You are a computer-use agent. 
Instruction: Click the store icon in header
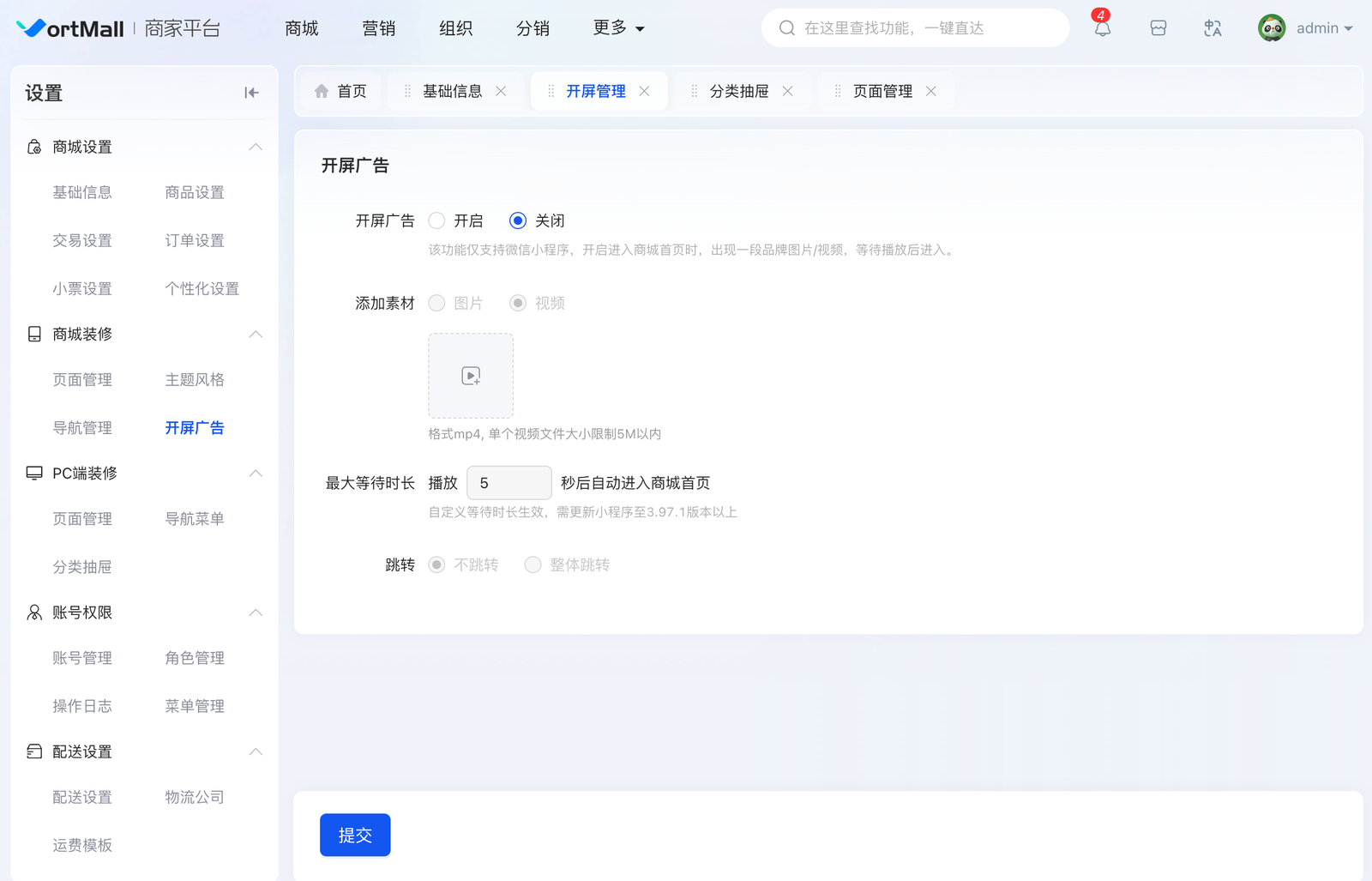[1158, 28]
